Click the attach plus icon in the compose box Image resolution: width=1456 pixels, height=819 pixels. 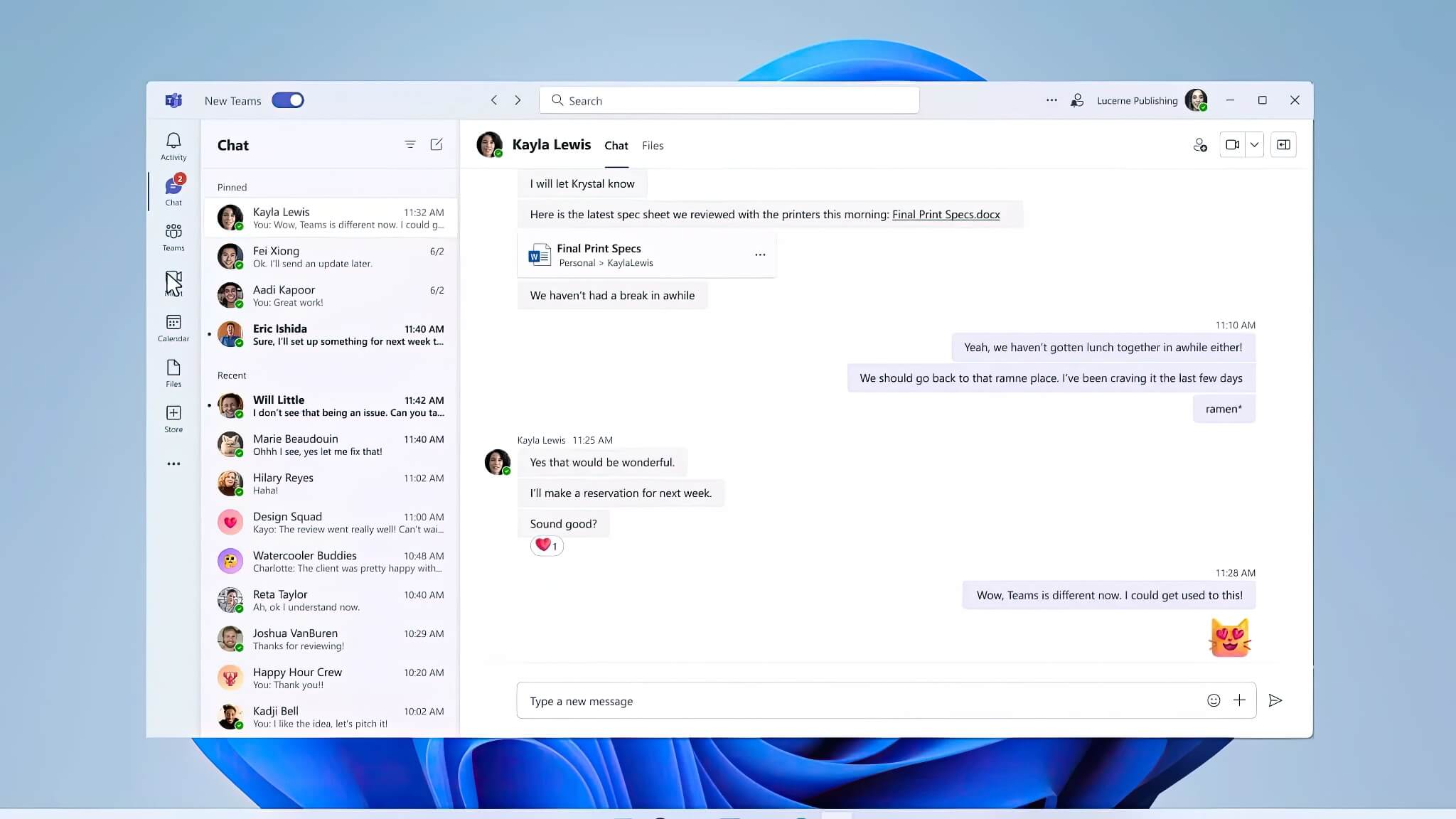coord(1240,700)
